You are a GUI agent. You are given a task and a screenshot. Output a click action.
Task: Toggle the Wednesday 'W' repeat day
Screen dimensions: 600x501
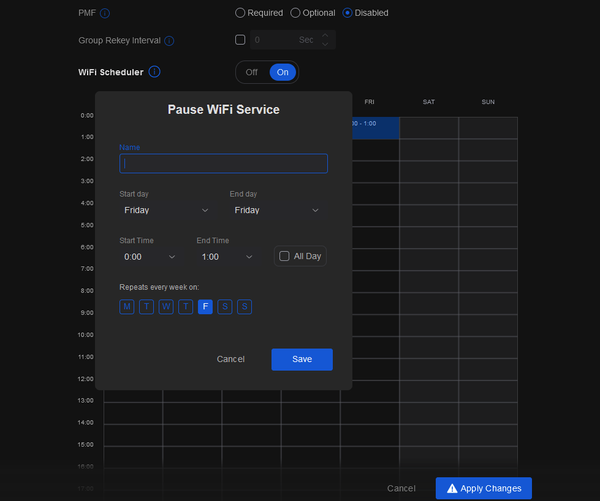[166, 307]
